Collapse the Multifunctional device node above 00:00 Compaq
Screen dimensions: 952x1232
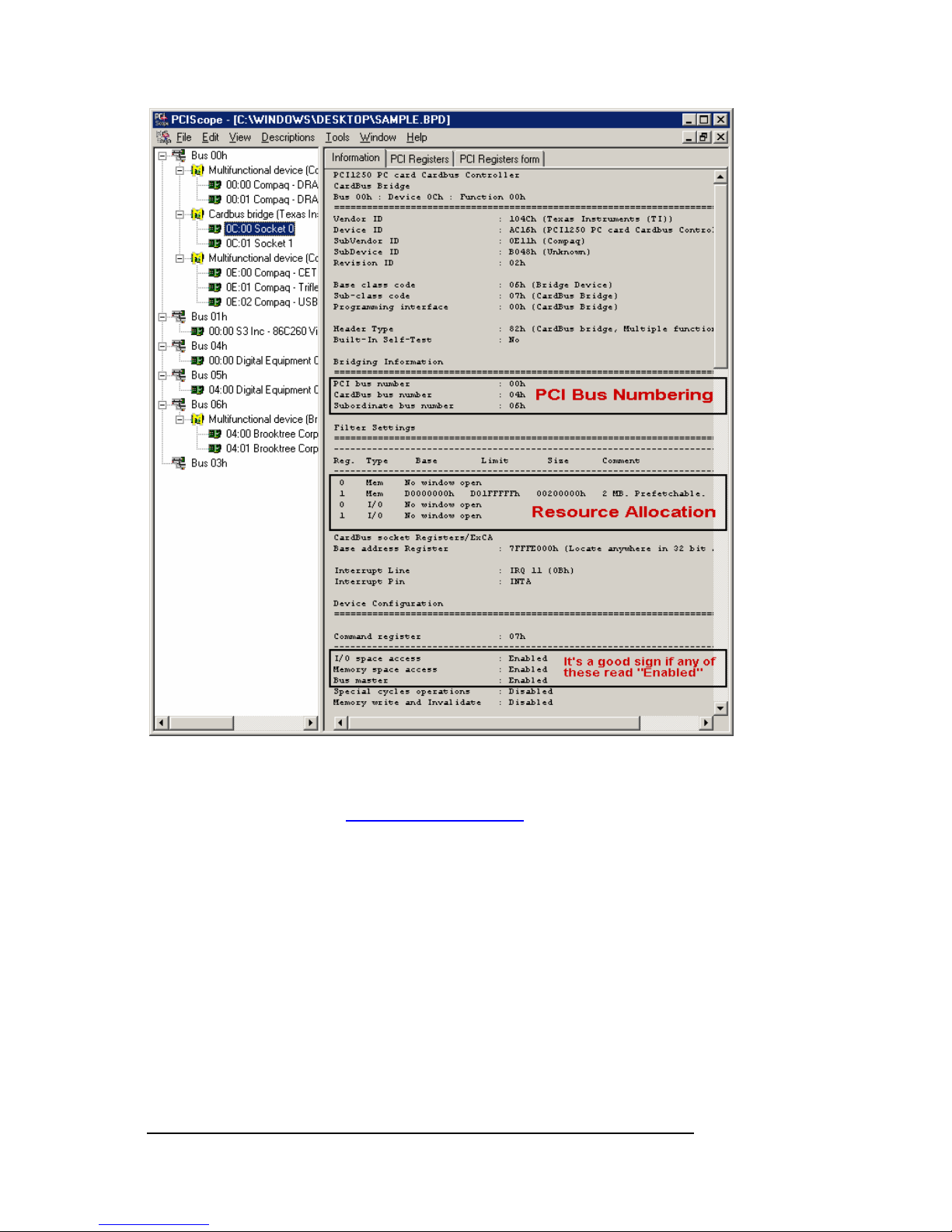click(180, 170)
